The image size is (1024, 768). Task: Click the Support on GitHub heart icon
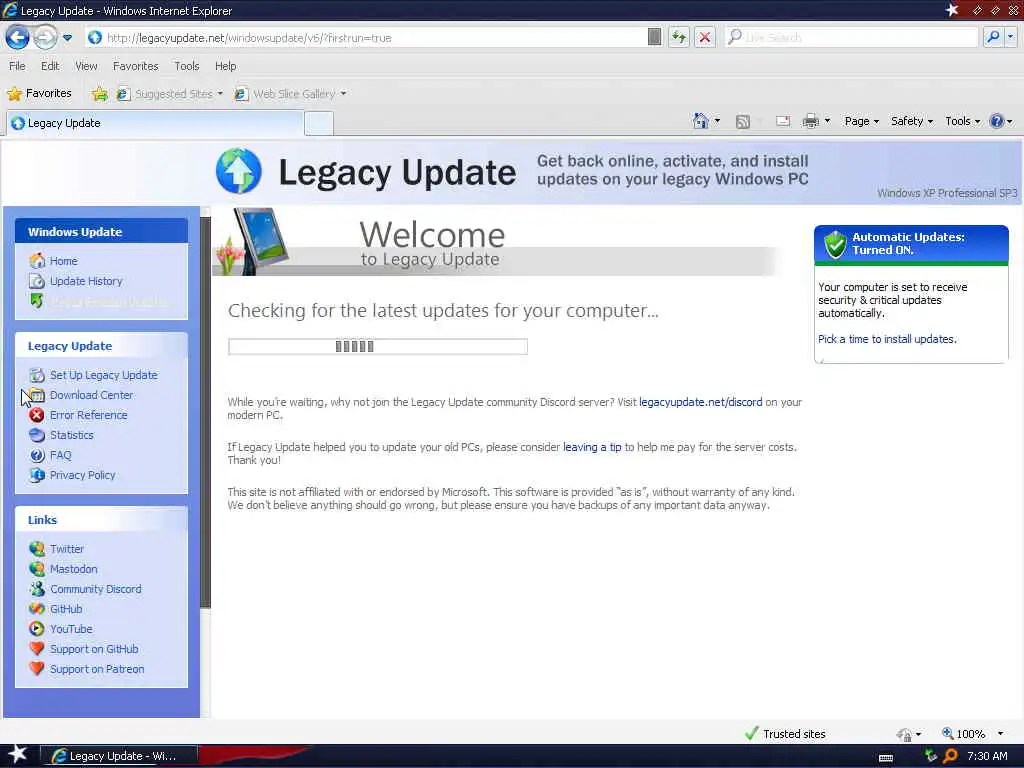pos(37,648)
